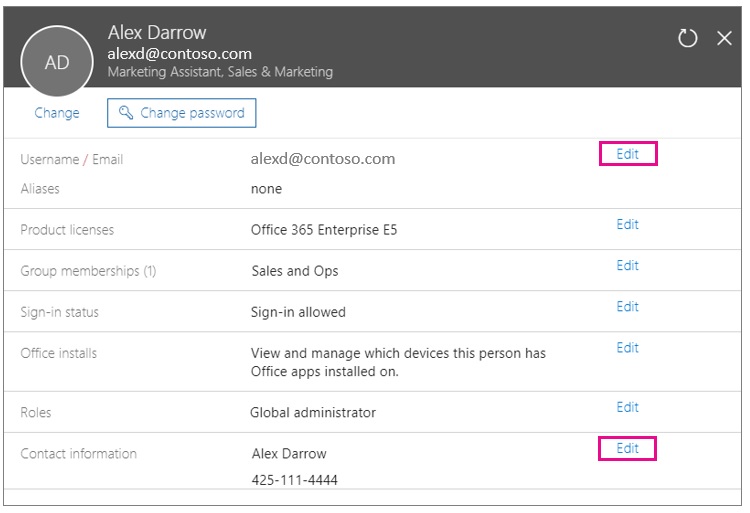The image size is (750, 513).
Task: Click 'Marketing Assistant, Sales & Marketing' title text
Action: pos(220,72)
